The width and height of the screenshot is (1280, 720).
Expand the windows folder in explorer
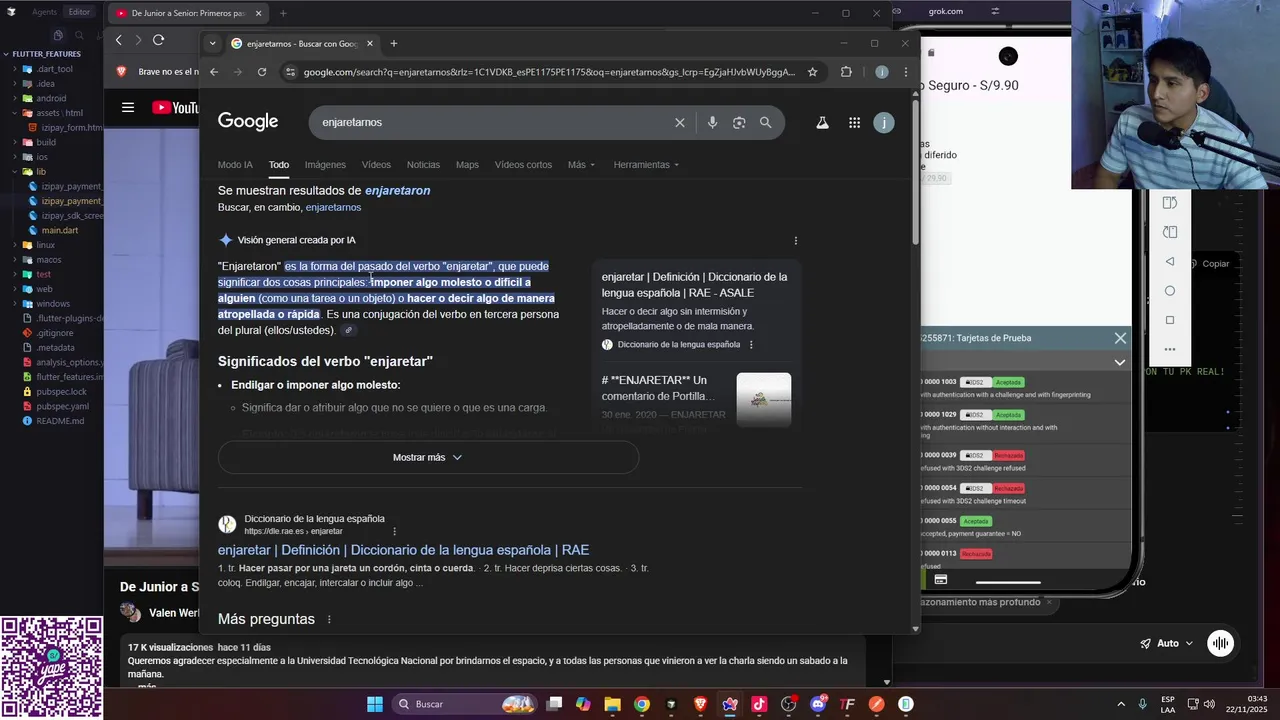[17, 304]
